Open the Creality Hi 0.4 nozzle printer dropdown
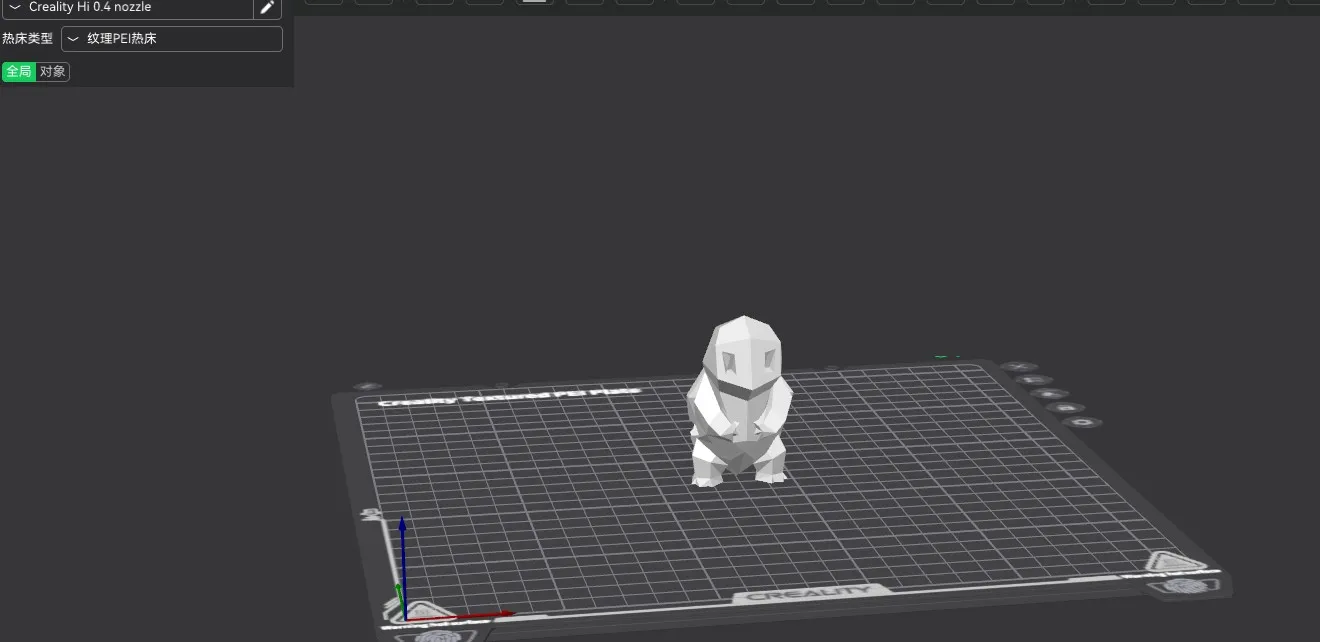The image size is (1320, 642). tap(127, 8)
